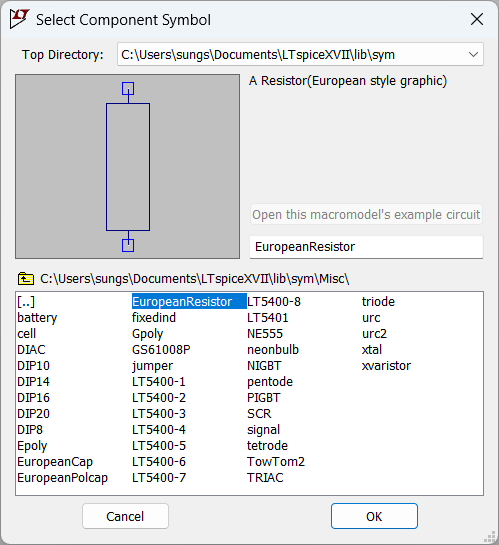Select the highlighted EuropeanResistor entry

point(189,302)
